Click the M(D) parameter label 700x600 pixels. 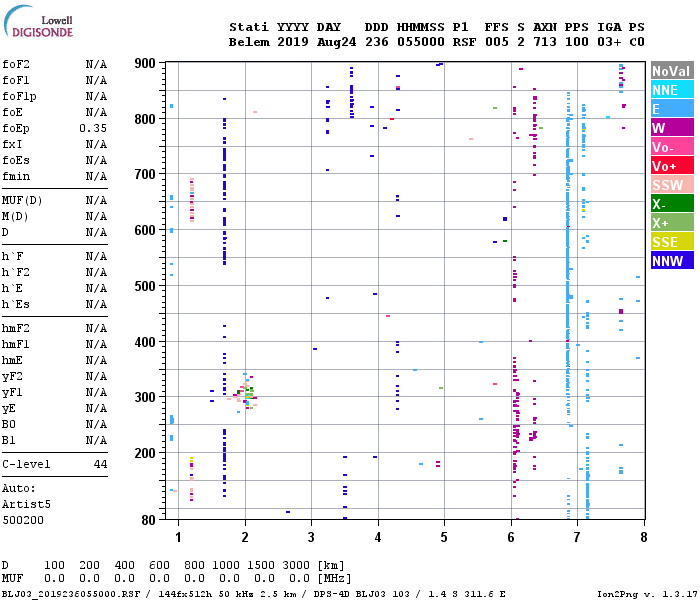coord(15,217)
